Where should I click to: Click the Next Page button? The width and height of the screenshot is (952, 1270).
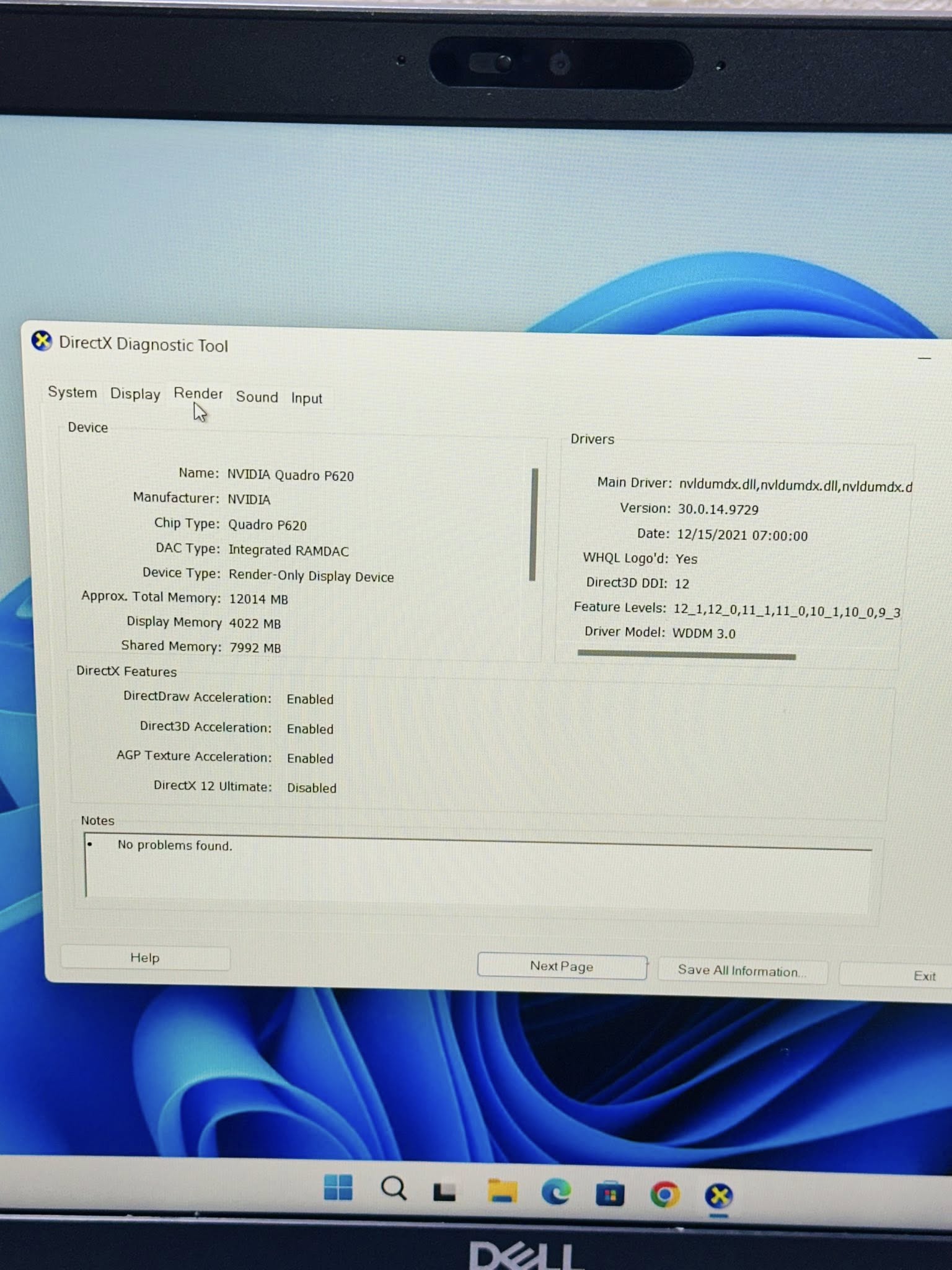562,966
